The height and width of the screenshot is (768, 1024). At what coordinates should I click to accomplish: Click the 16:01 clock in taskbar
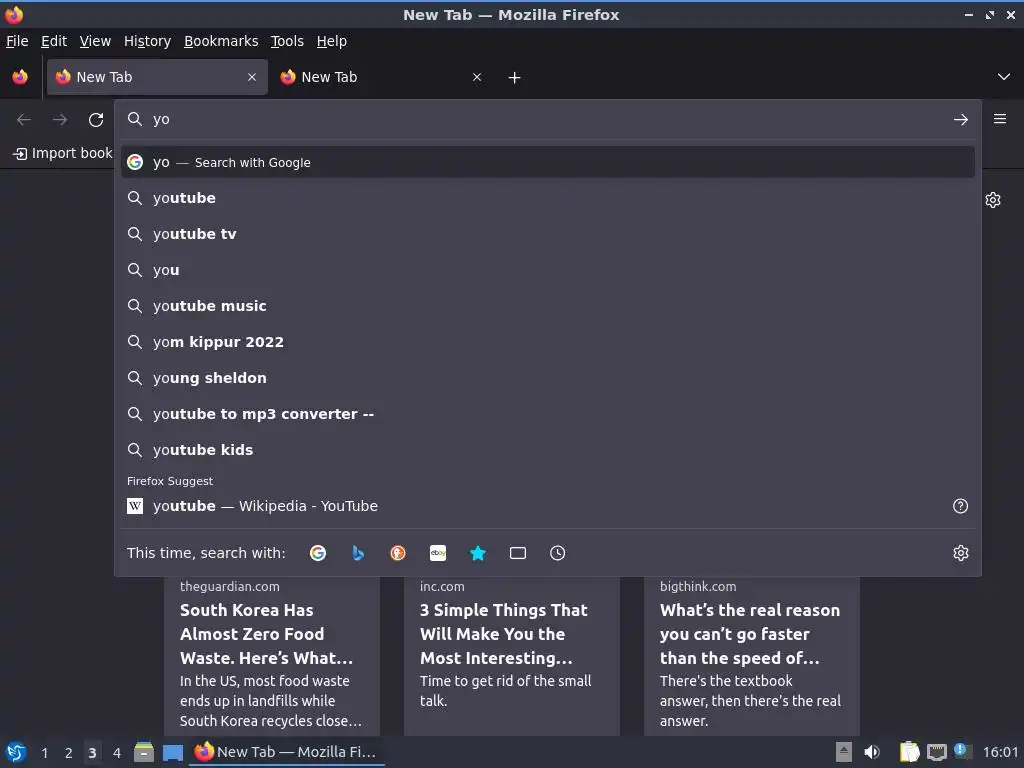(1000, 752)
